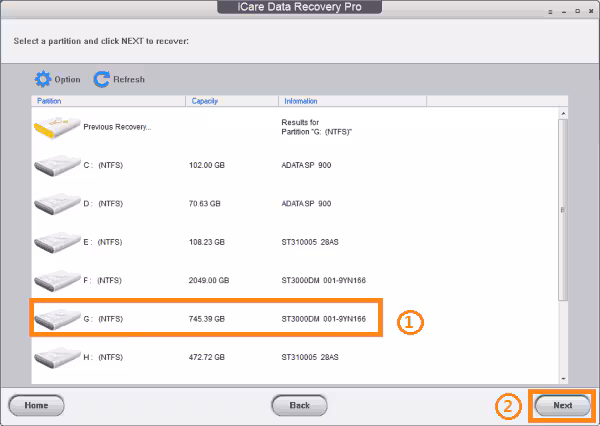Select the Previous Recovery yellow drive icon
The image size is (600, 426).
click(57, 127)
